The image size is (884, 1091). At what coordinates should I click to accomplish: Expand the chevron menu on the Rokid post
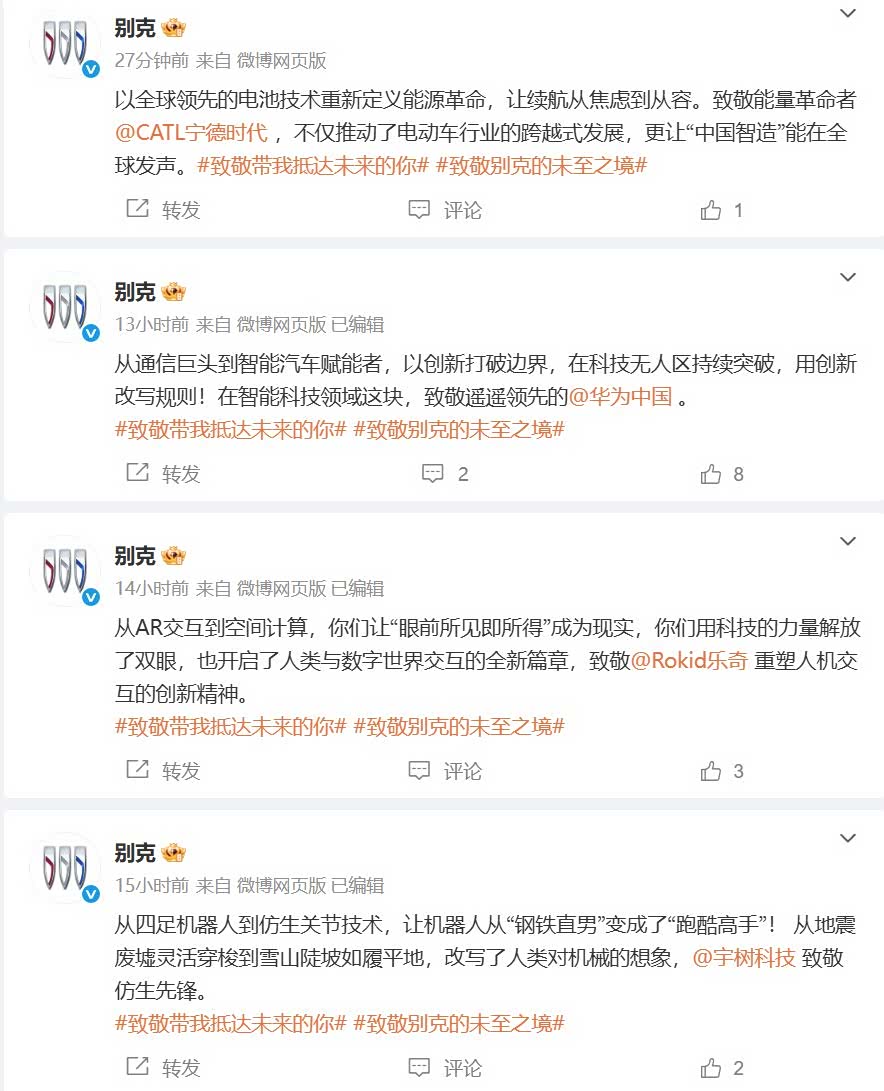click(x=848, y=541)
